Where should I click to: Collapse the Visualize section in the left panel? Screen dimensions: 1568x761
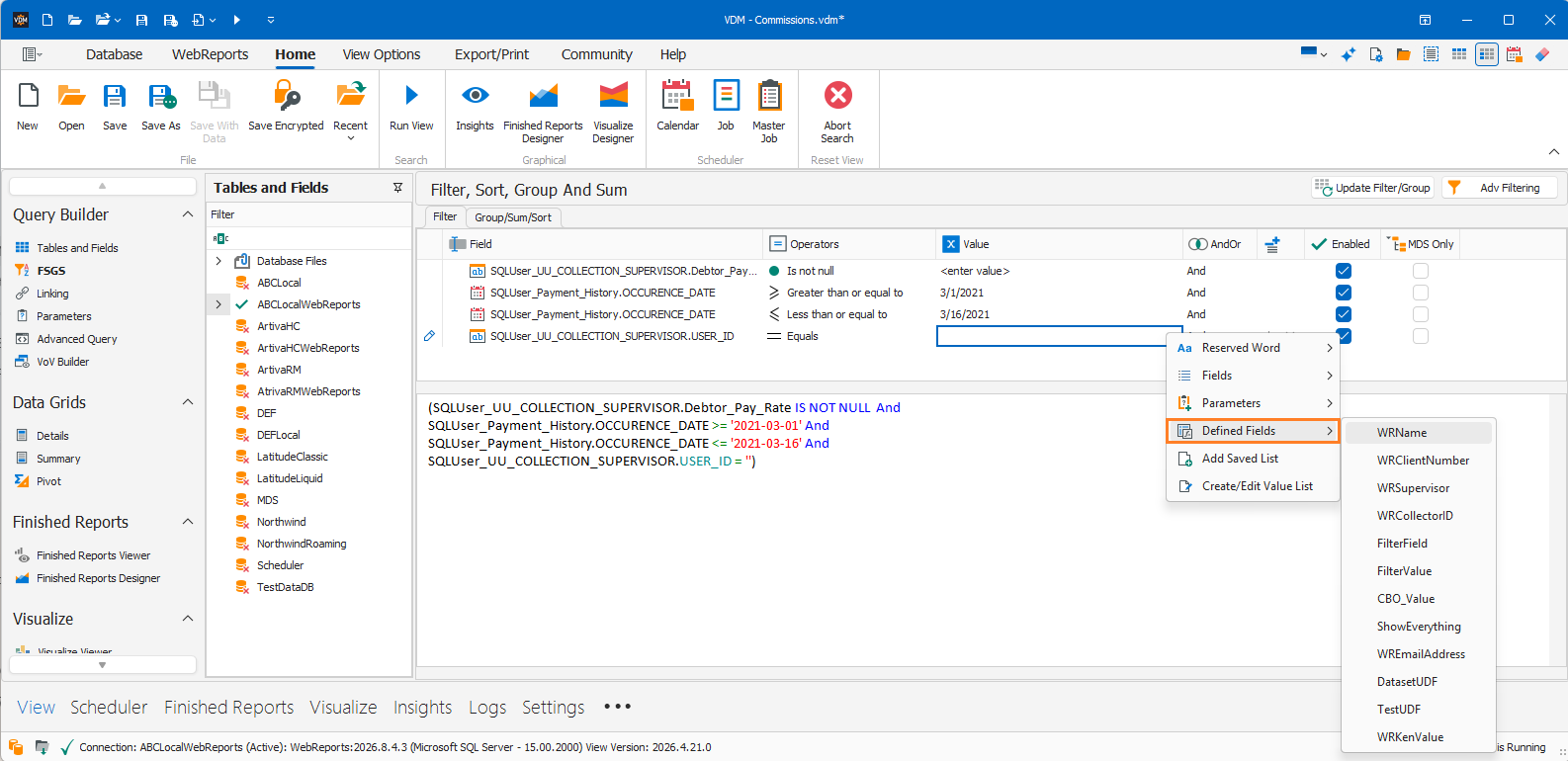point(188,619)
